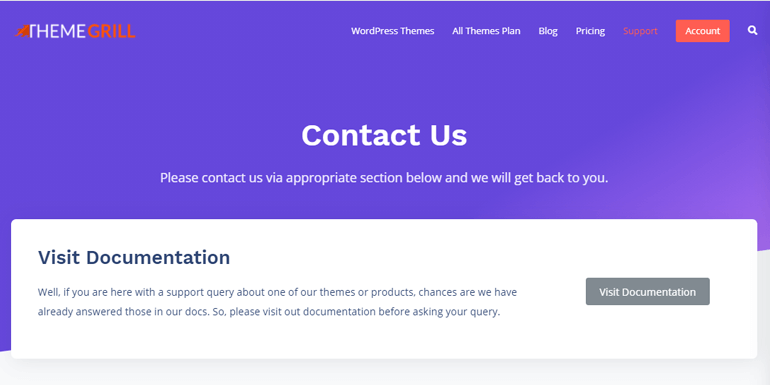Select the Visit Documentation card heading

[134, 257]
